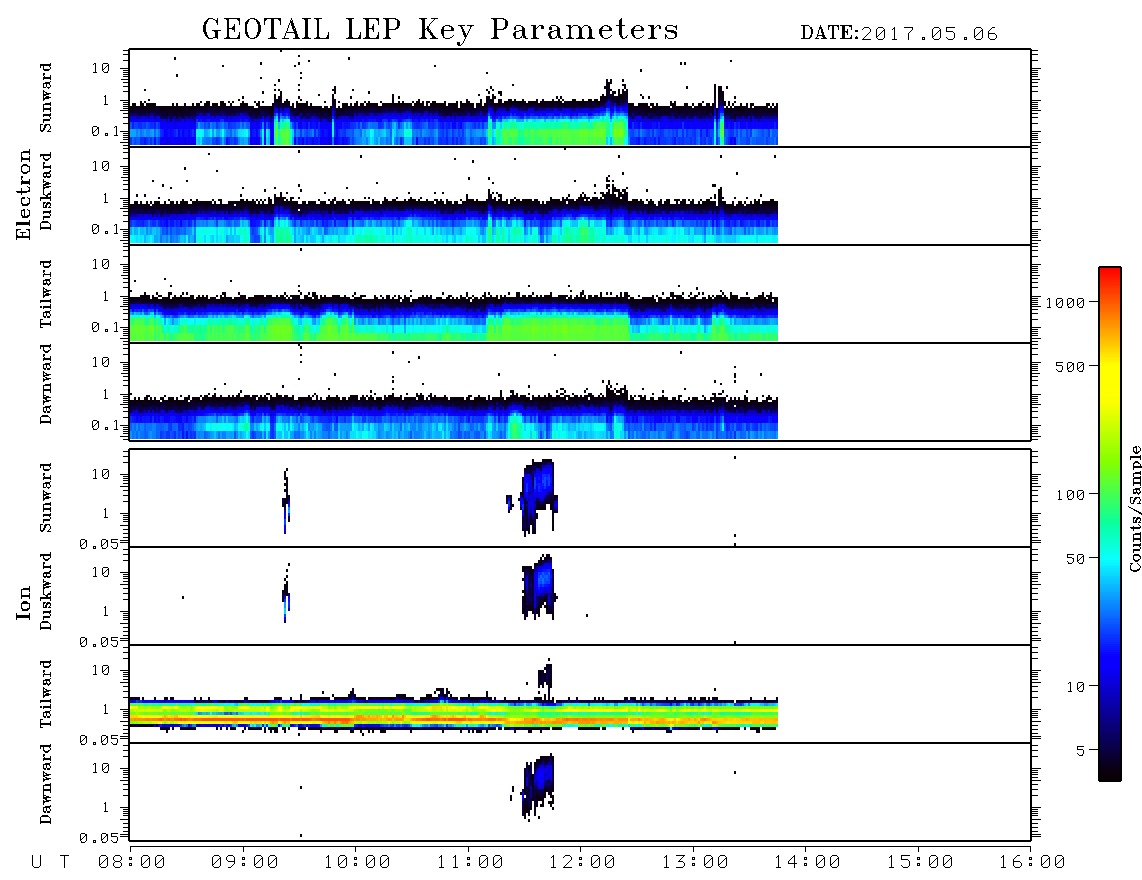Click the Electron 'Sunward' panel label
The height and width of the screenshot is (880, 1142).
(x=45, y=98)
